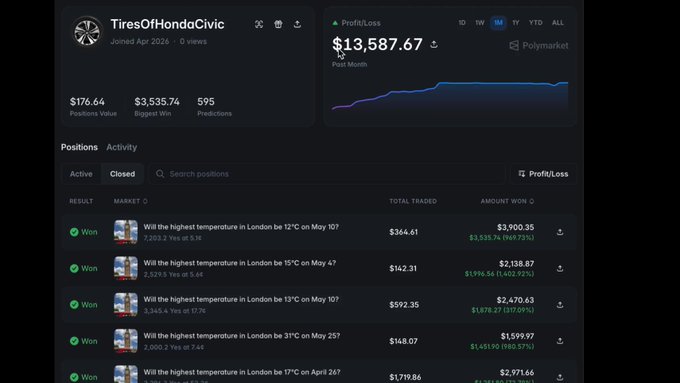This screenshot has height=383, width=680.
Task: Open London 15°C on May 4 market
Action: (240, 263)
